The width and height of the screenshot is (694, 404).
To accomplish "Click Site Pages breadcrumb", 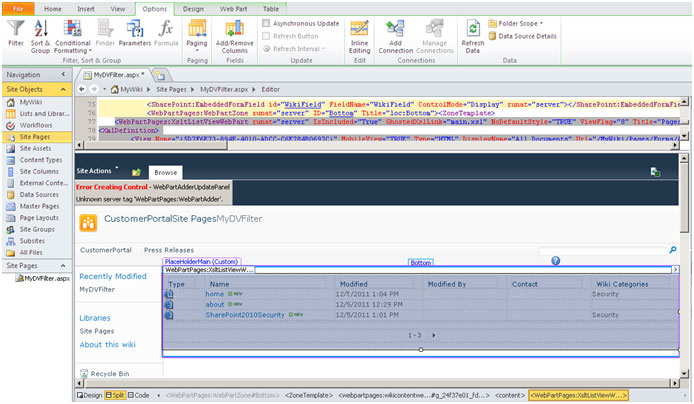I will (x=171, y=89).
